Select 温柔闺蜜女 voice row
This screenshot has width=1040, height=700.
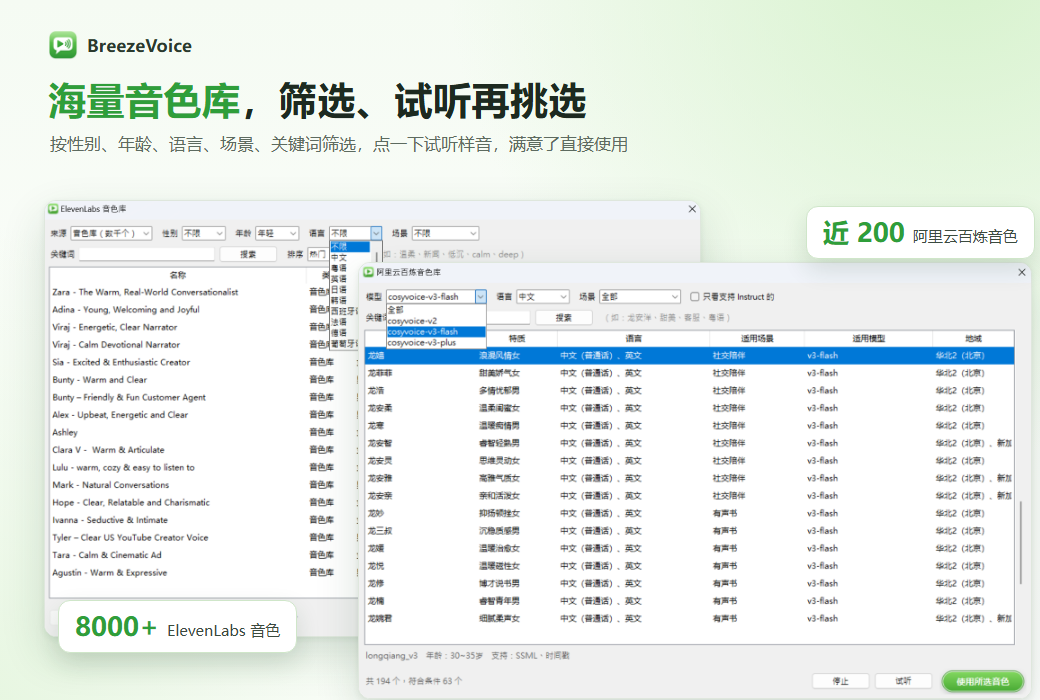pyautogui.click(x=689, y=408)
